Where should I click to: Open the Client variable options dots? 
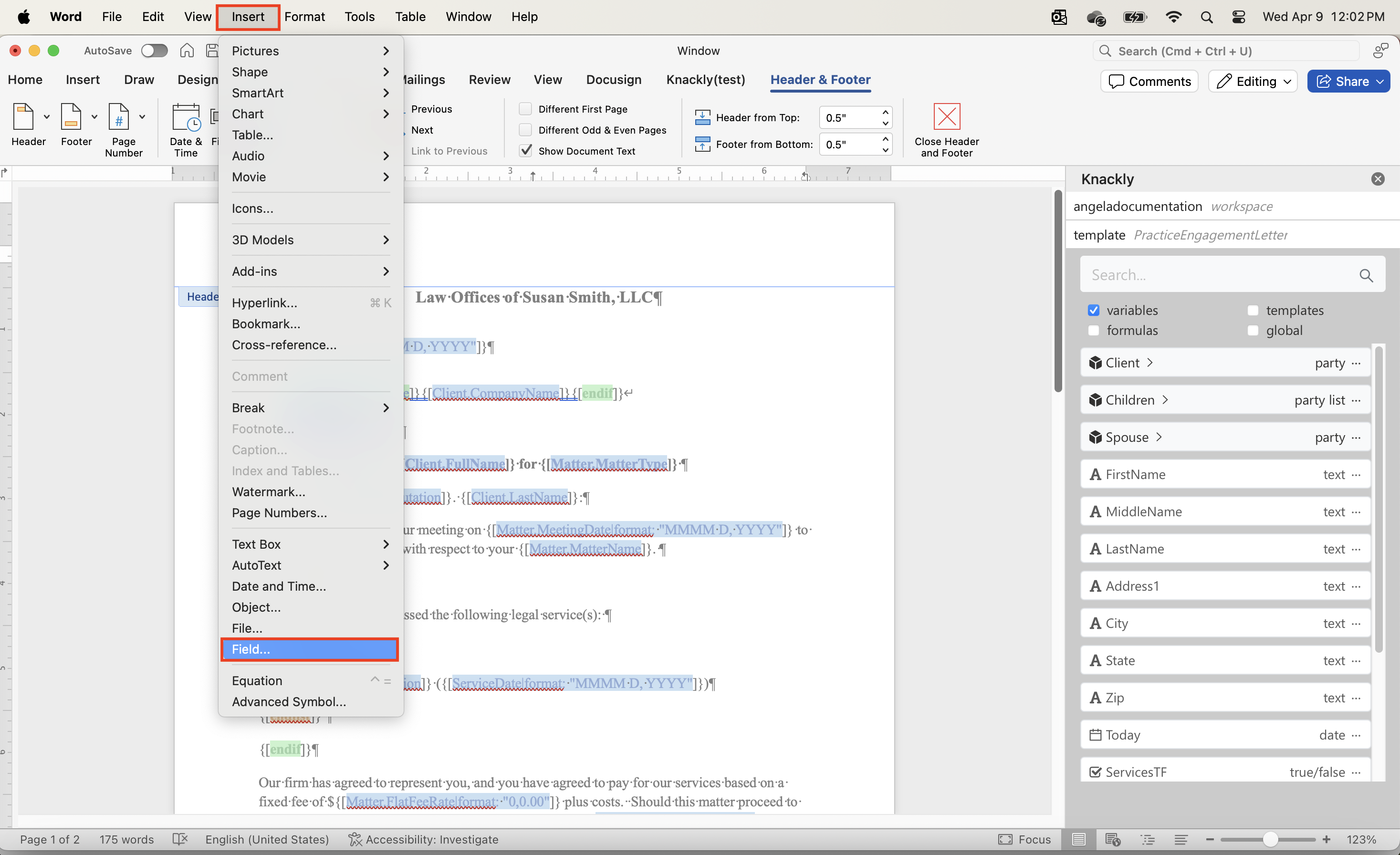click(x=1356, y=363)
